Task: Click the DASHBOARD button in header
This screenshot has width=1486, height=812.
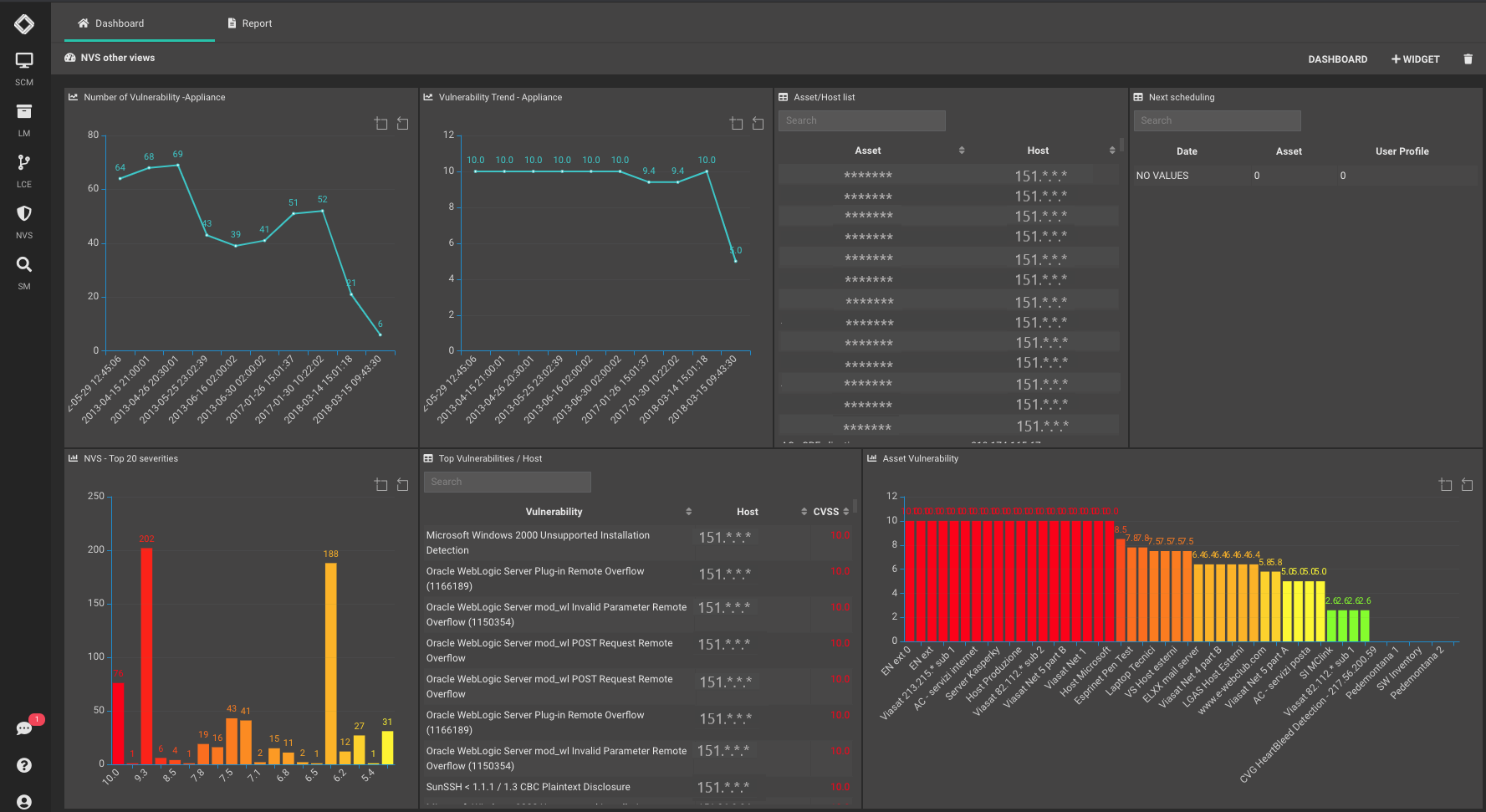Action: 1337,59
